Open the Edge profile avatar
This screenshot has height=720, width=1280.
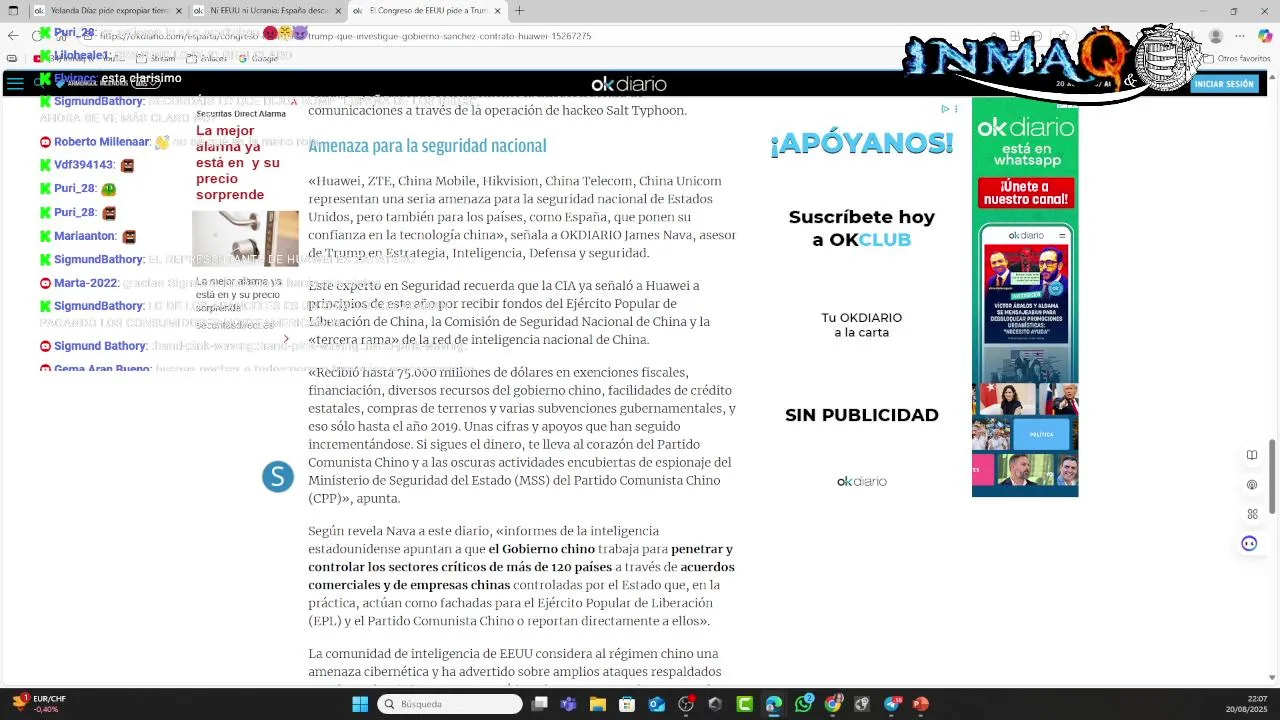click(1215, 36)
